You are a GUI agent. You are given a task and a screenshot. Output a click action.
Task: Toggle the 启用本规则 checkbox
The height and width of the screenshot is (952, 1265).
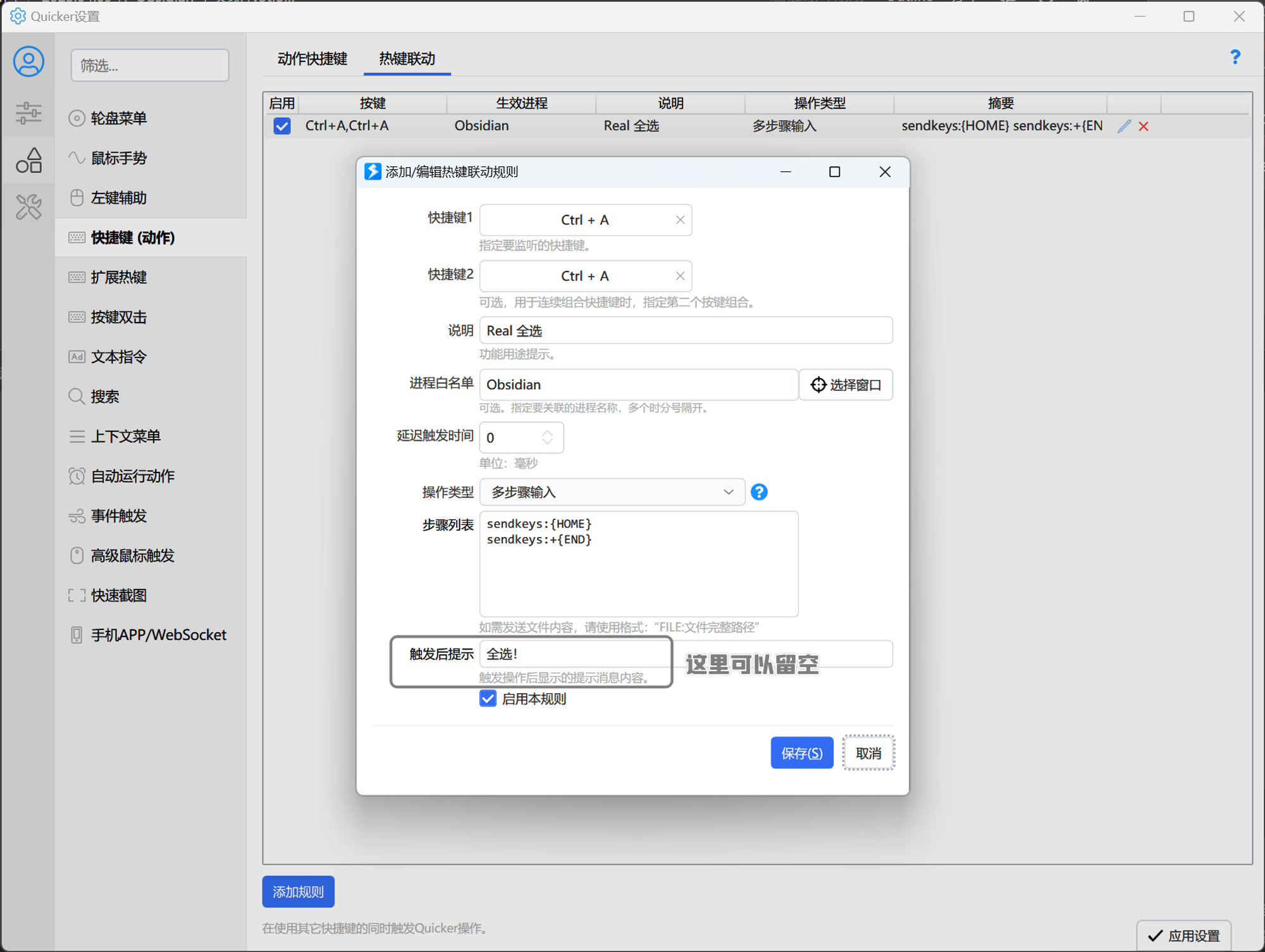[488, 698]
